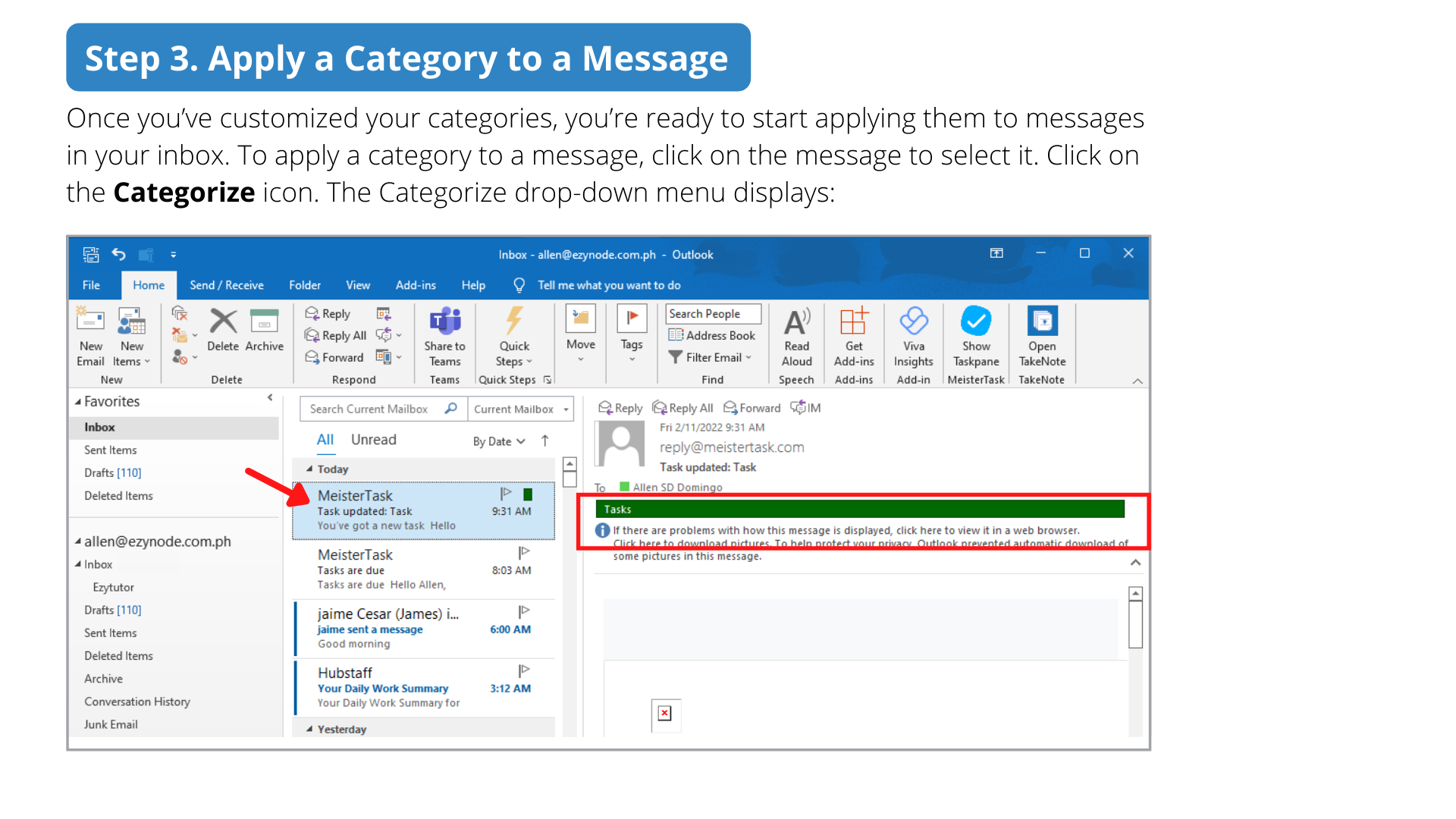Collapse the Favorites folder group

pyautogui.click(x=78, y=402)
